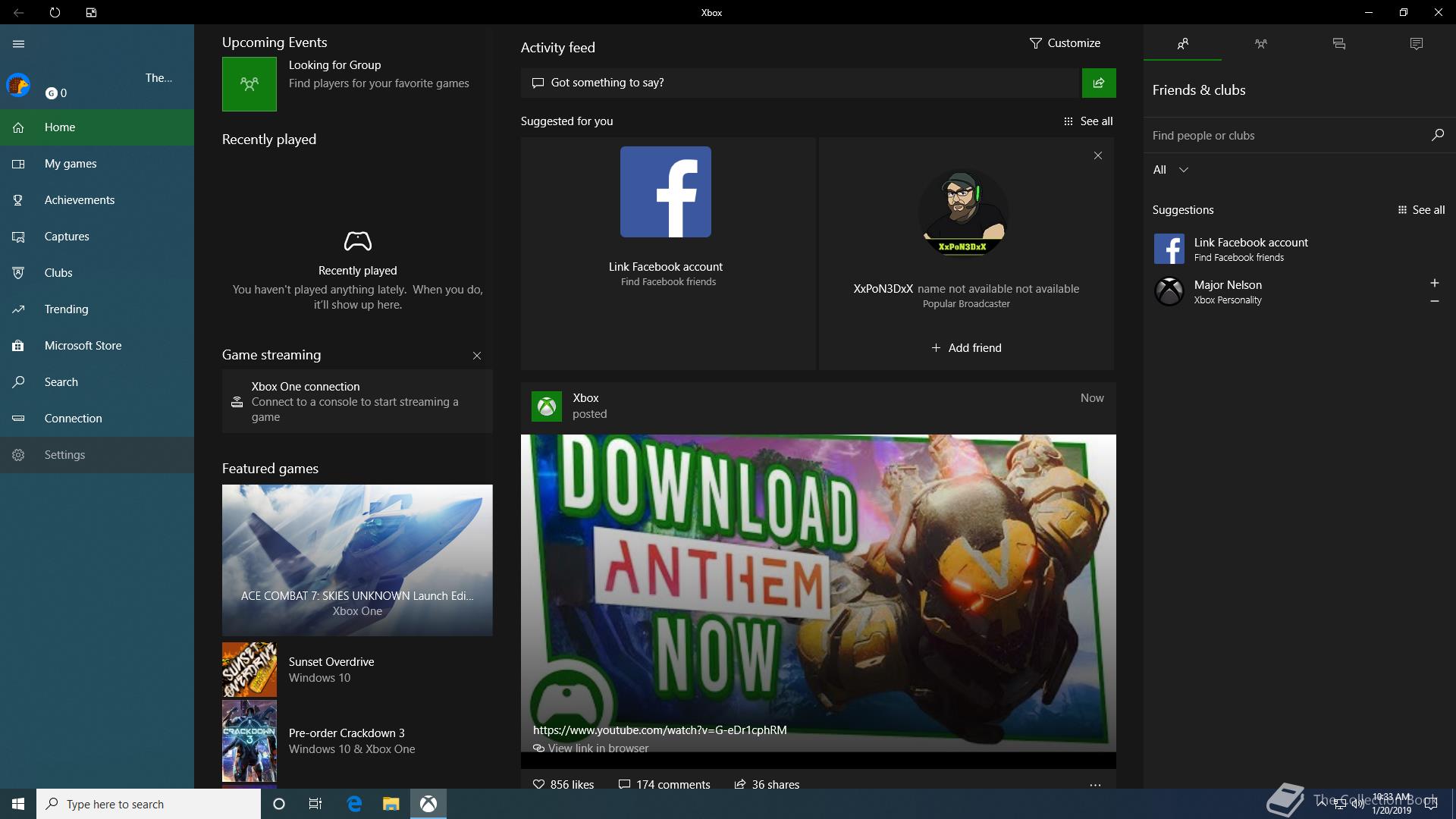The width and height of the screenshot is (1456, 819).
Task: Click the 'Got something to say?' field
Action: [x=800, y=83]
